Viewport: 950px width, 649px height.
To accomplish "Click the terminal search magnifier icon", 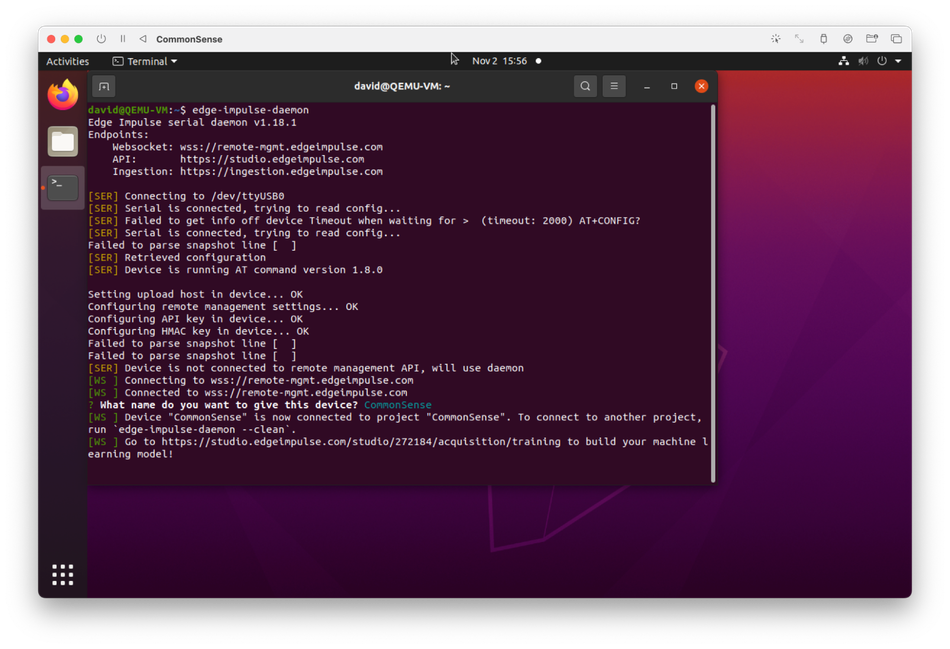I will coord(585,86).
